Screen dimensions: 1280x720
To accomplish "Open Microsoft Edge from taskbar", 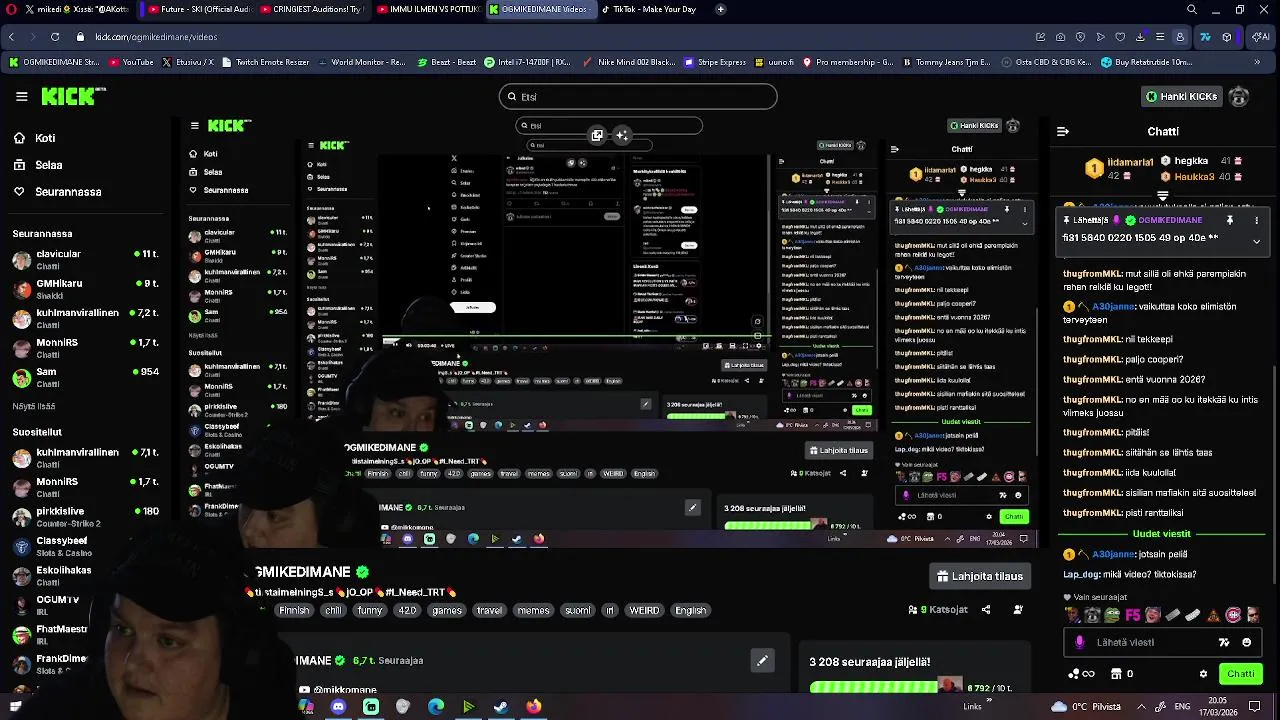I will [x=436, y=706].
